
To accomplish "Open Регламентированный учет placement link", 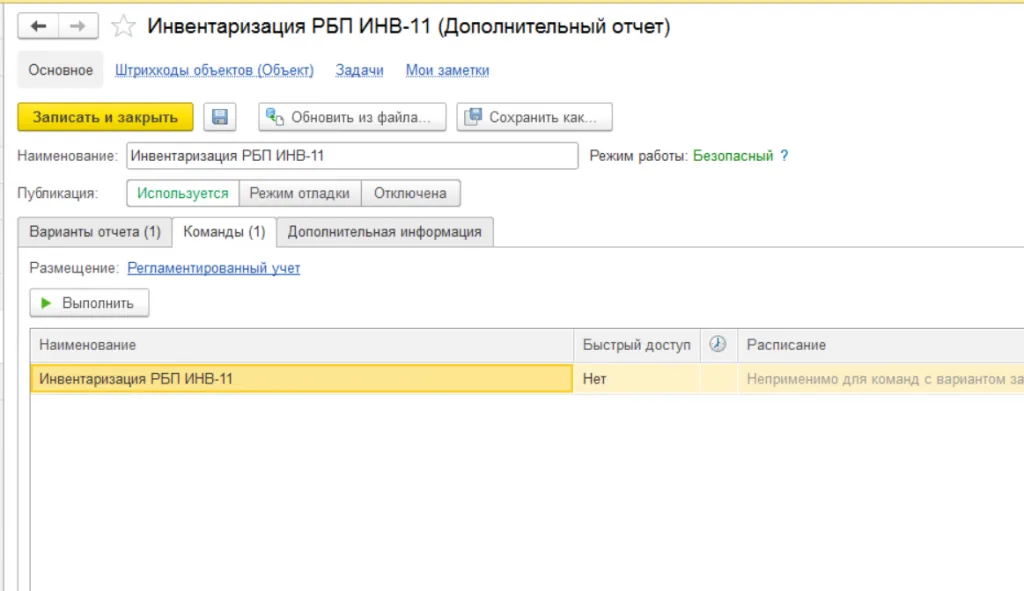I will pyautogui.click(x=214, y=268).
